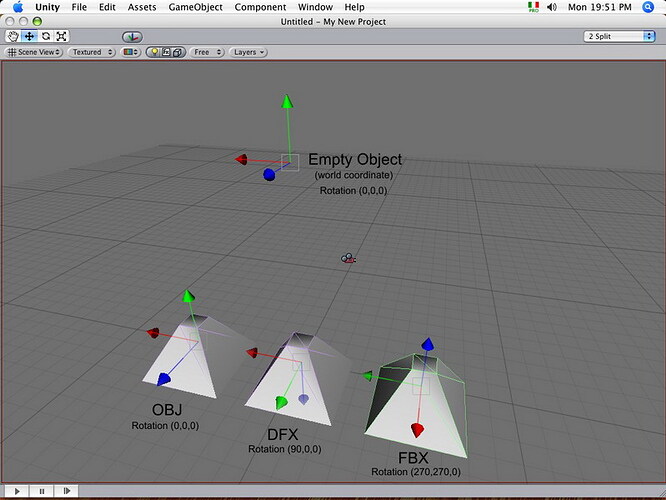The width and height of the screenshot is (666, 500).
Task: Click OBJ pyramid's red axis arrow
Action: pos(153,333)
